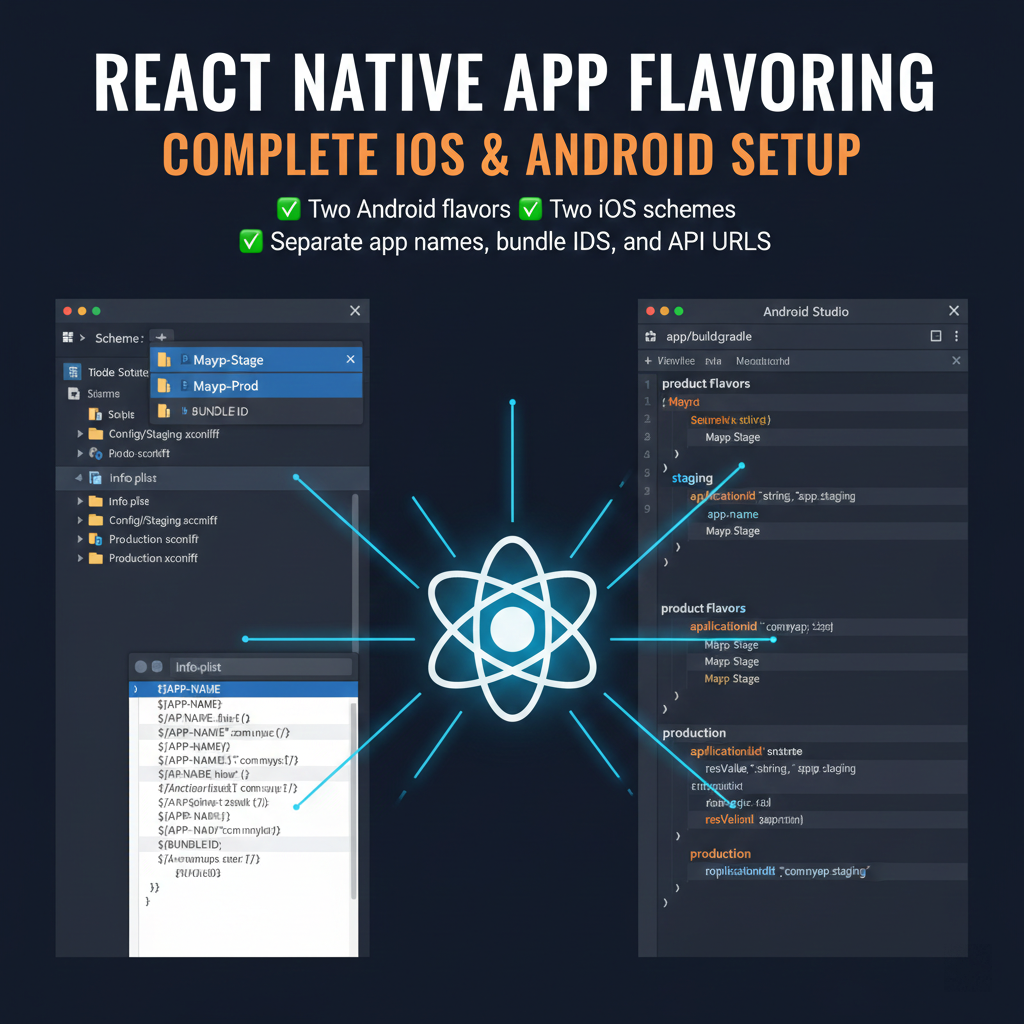The width and height of the screenshot is (1024, 1024).
Task: Expand the Production sconlft row arrow
Action: (80, 539)
